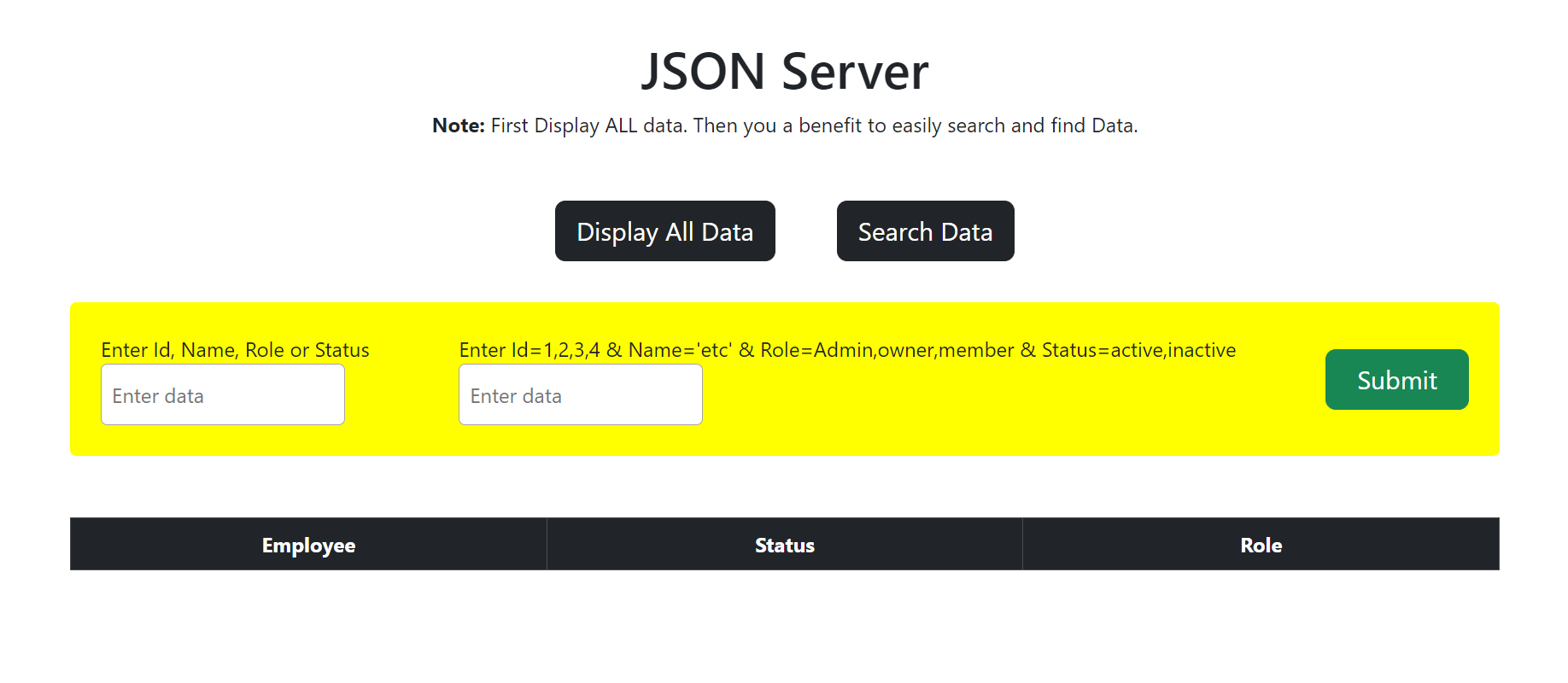
Task: Click the Name='etc' hint text
Action: click(681, 350)
